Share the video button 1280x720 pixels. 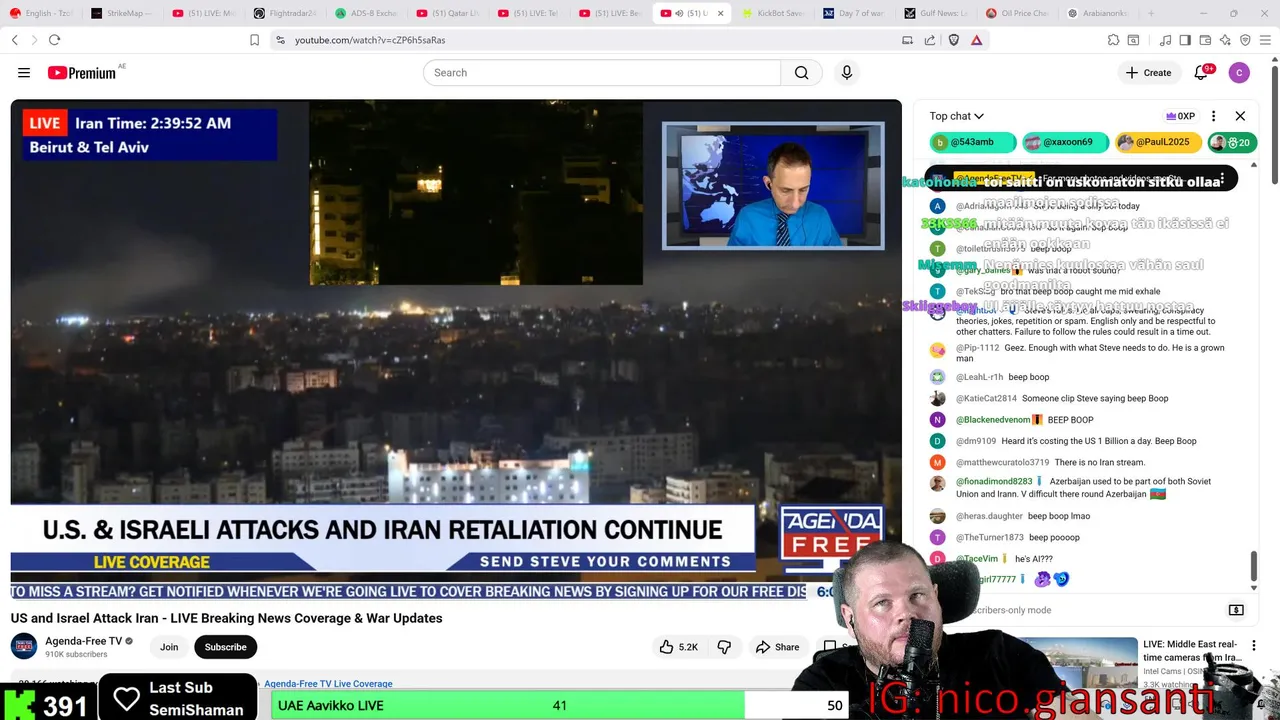click(x=777, y=647)
